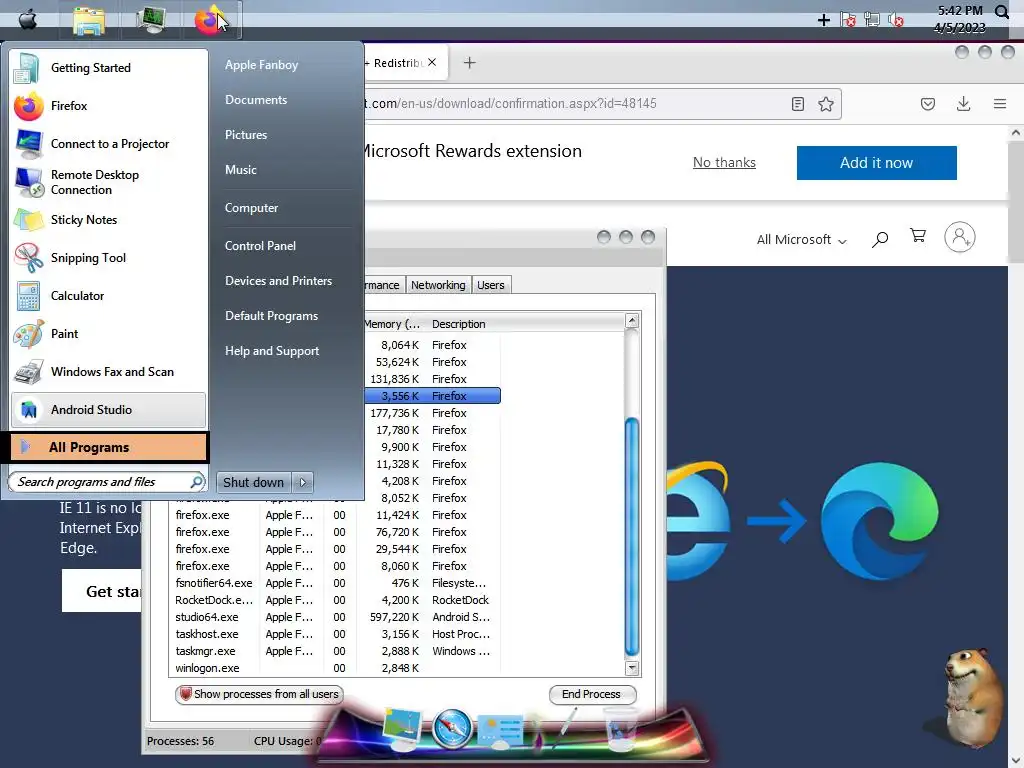Open Remote Desktop Connection
Image resolution: width=1024 pixels, height=768 pixels.
(108, 182)
